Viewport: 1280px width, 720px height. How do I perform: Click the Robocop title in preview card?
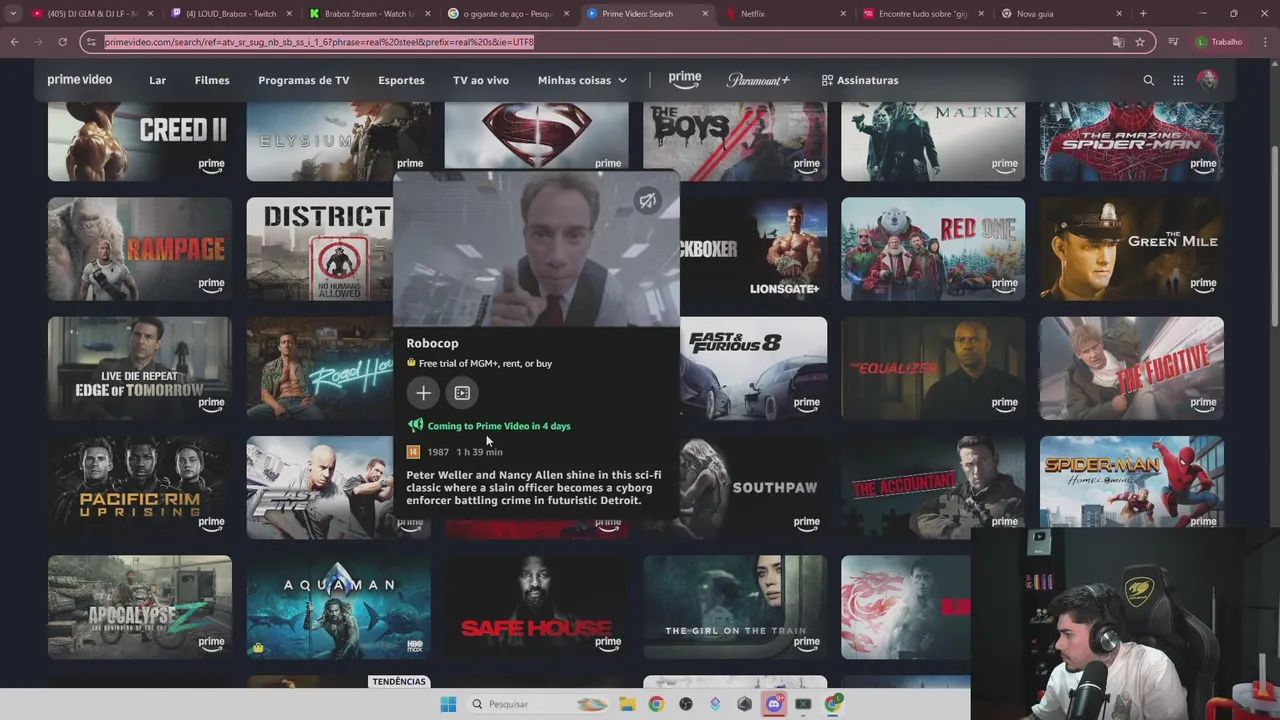432,343
